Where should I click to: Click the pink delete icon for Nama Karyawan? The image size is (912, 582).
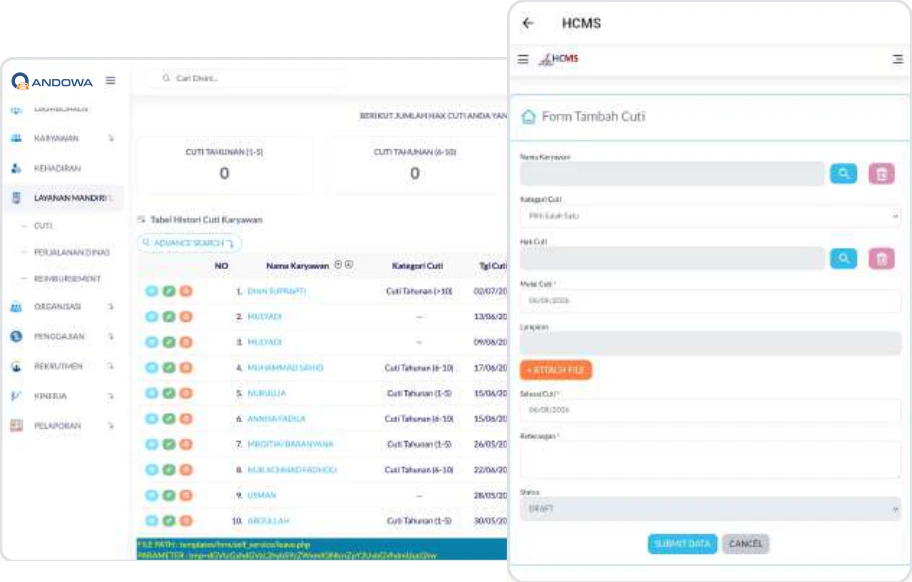tap(882, 174)
